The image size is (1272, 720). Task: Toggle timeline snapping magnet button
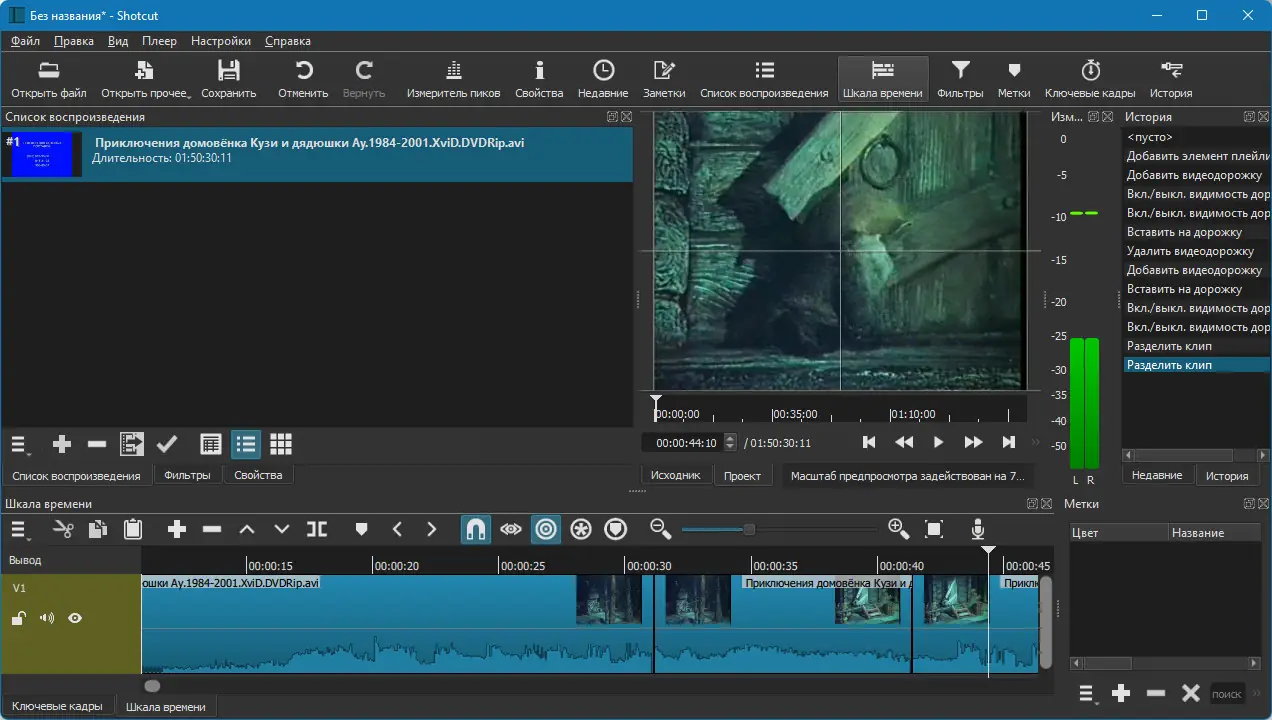[476, 529]
